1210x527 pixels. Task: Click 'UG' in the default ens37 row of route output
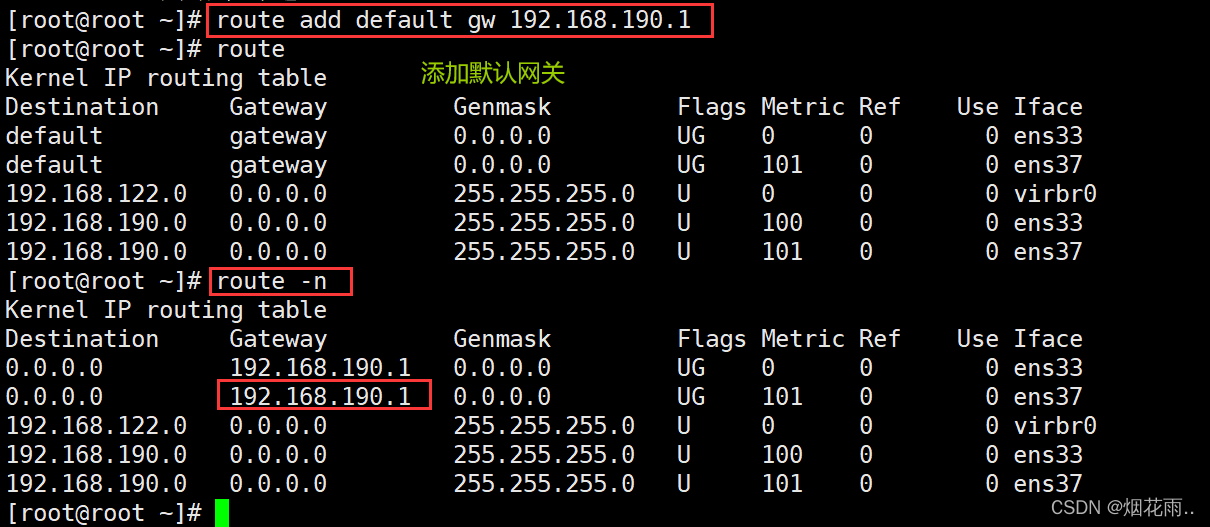pos(691,165)
